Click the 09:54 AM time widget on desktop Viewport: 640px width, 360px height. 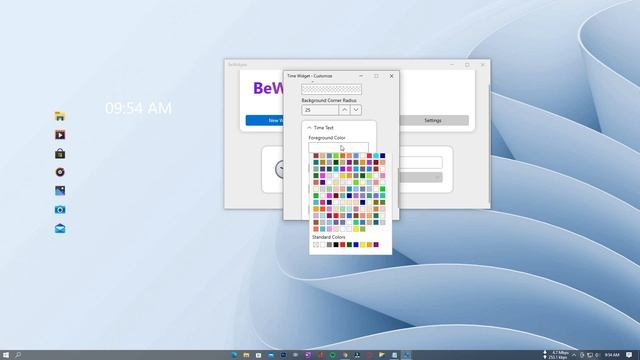point(138,108)
